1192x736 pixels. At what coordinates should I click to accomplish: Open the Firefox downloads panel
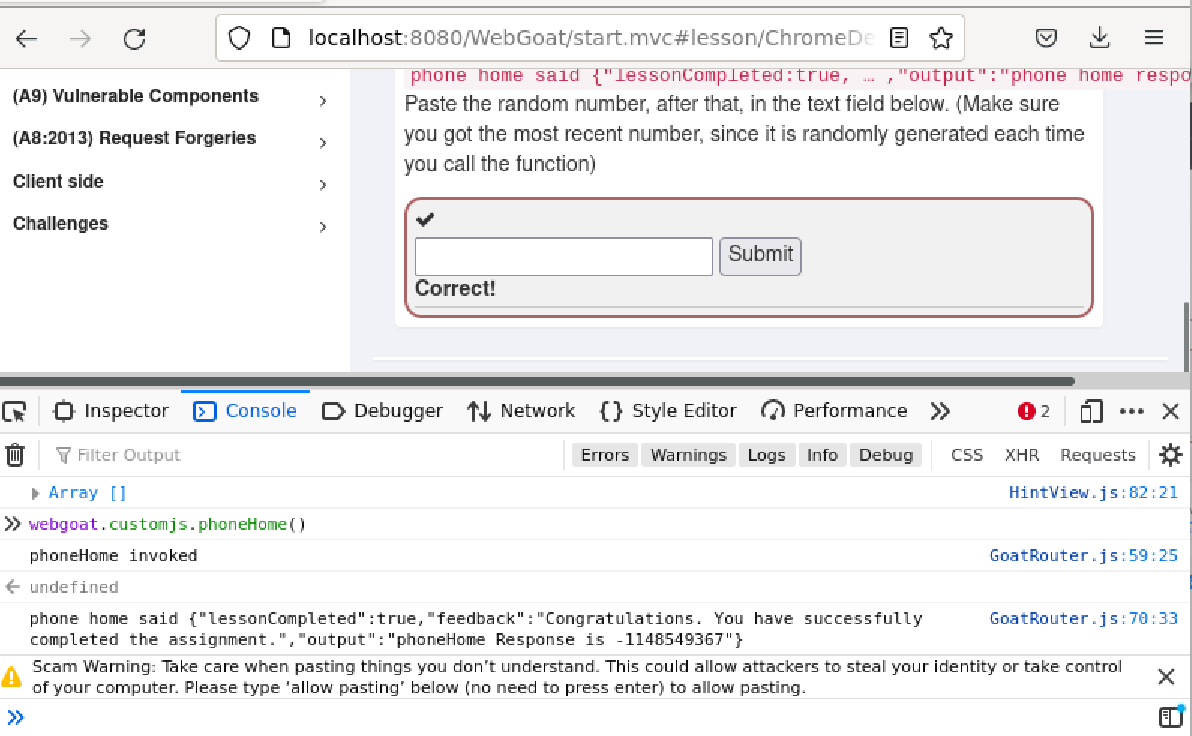coord(1099,36)
